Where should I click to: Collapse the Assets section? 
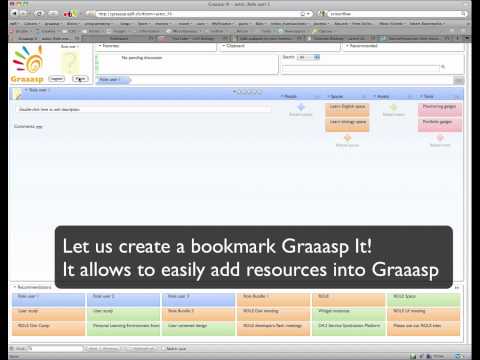tap(375, 96)
